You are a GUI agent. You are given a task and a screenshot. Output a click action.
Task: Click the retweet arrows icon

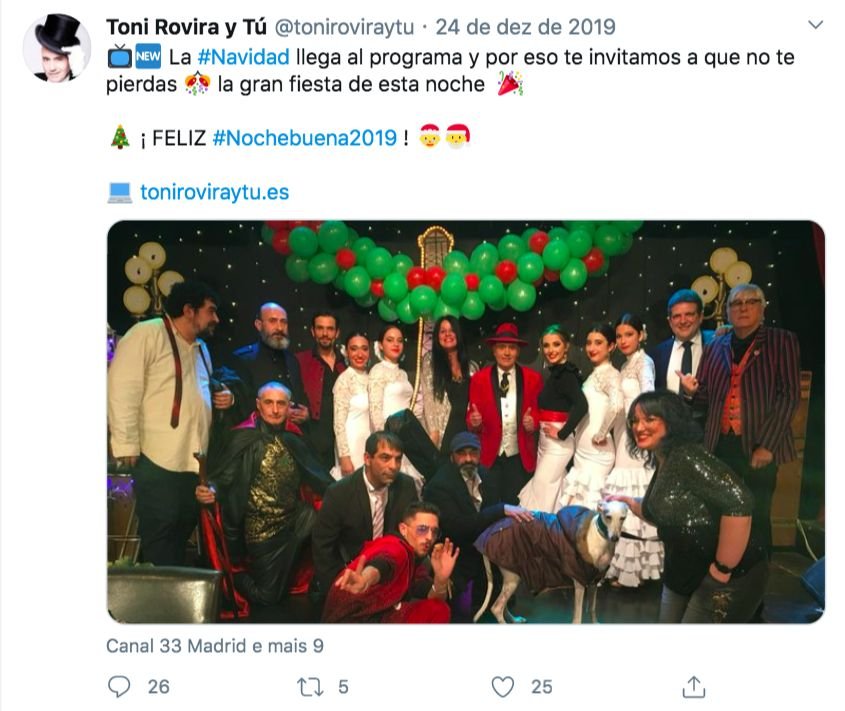point(310,687)
